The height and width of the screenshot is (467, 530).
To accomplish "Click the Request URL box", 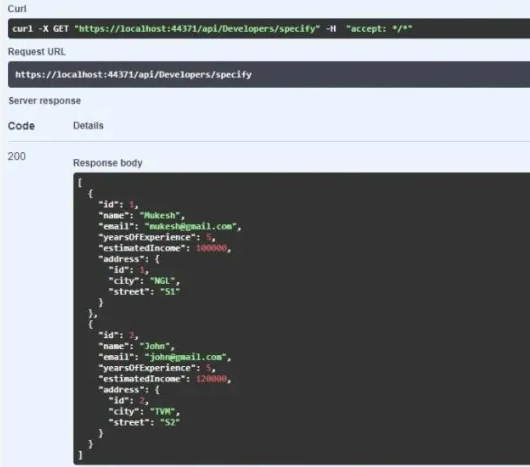I will (x=269, y=74).
